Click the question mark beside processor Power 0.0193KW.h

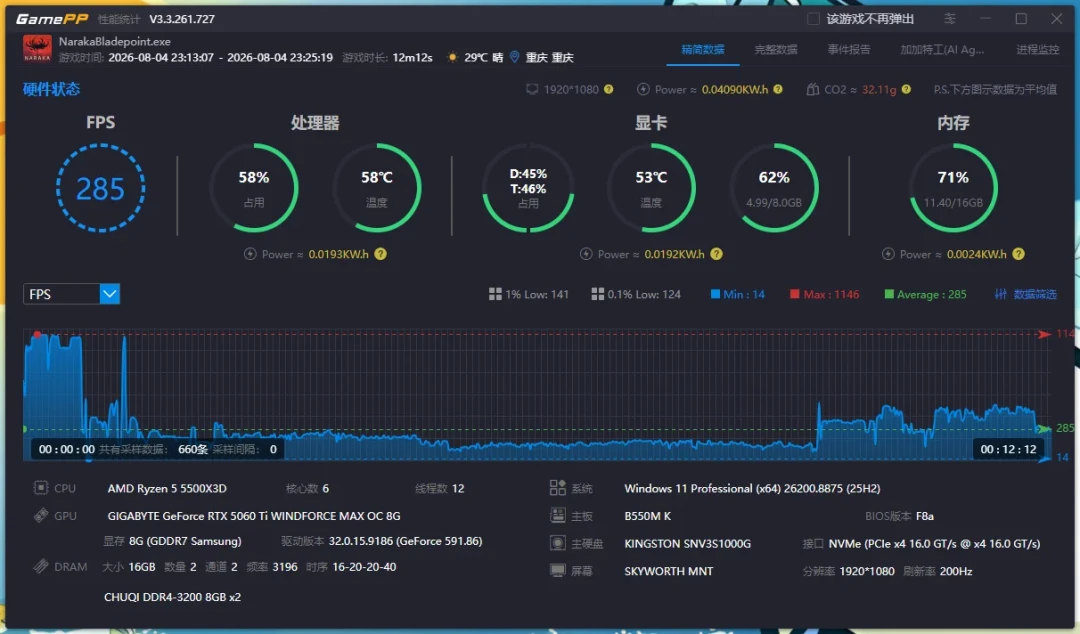click(381, 254)
